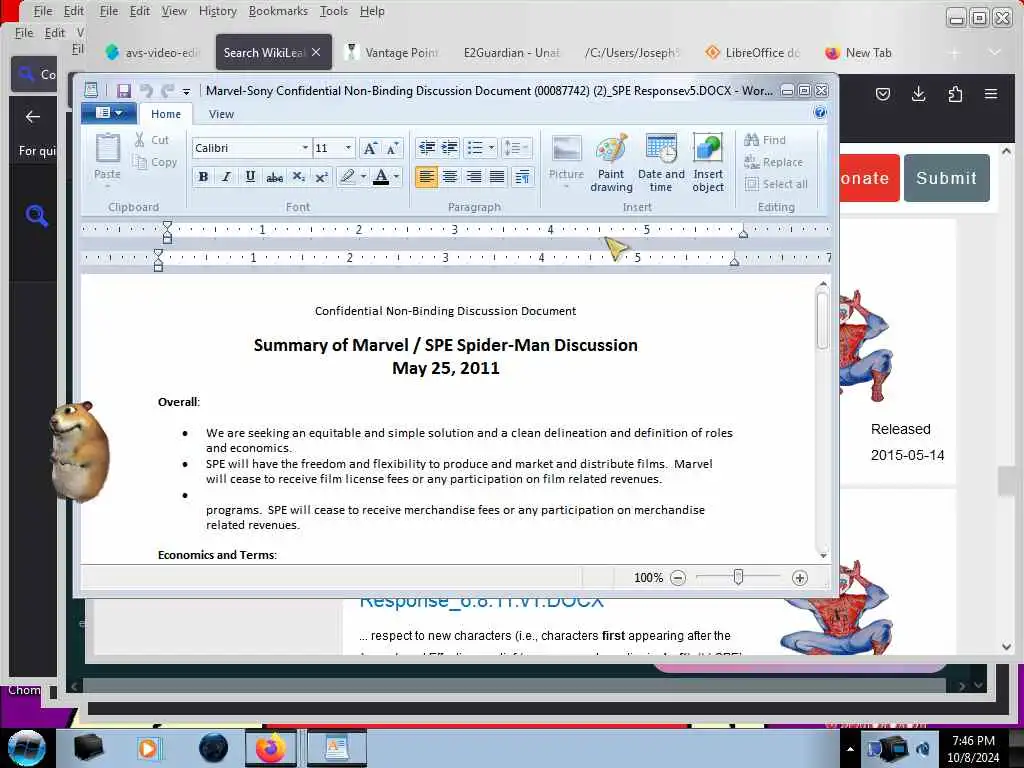Click the Firefox extensions puzzle icon

[955, 94]
